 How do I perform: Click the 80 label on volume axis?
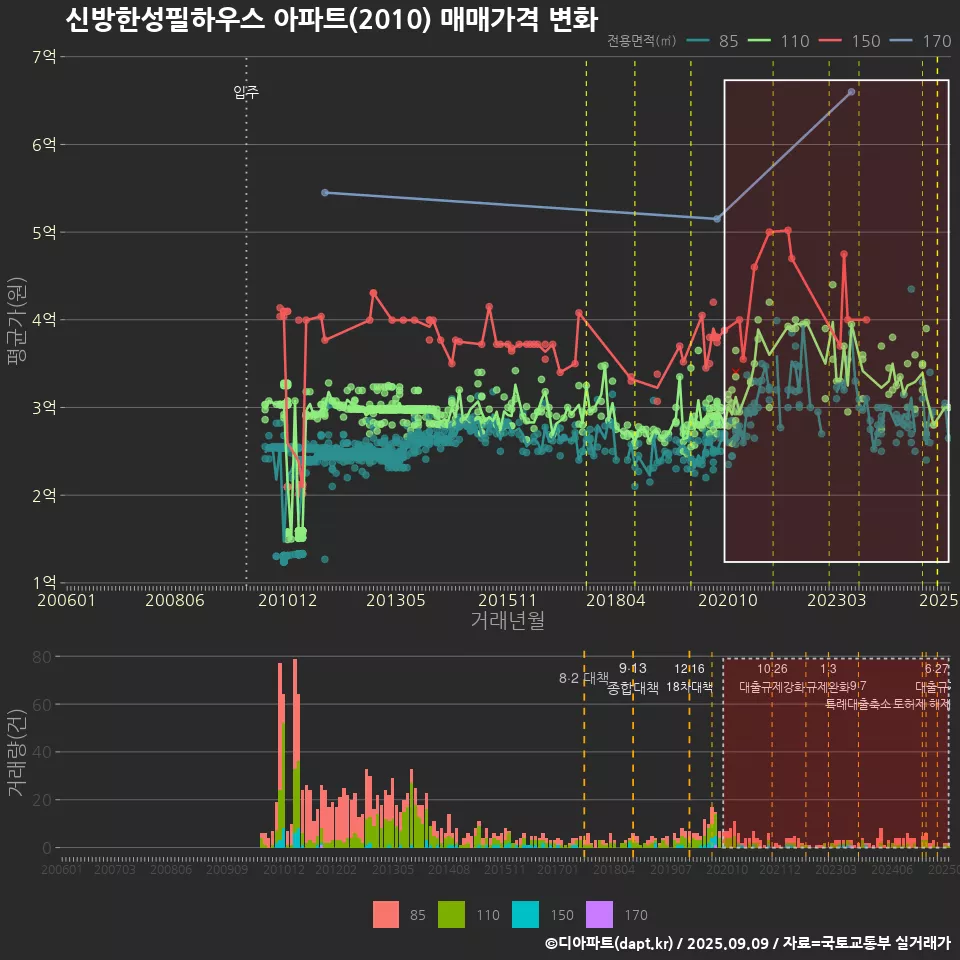[x=42, y=657]
